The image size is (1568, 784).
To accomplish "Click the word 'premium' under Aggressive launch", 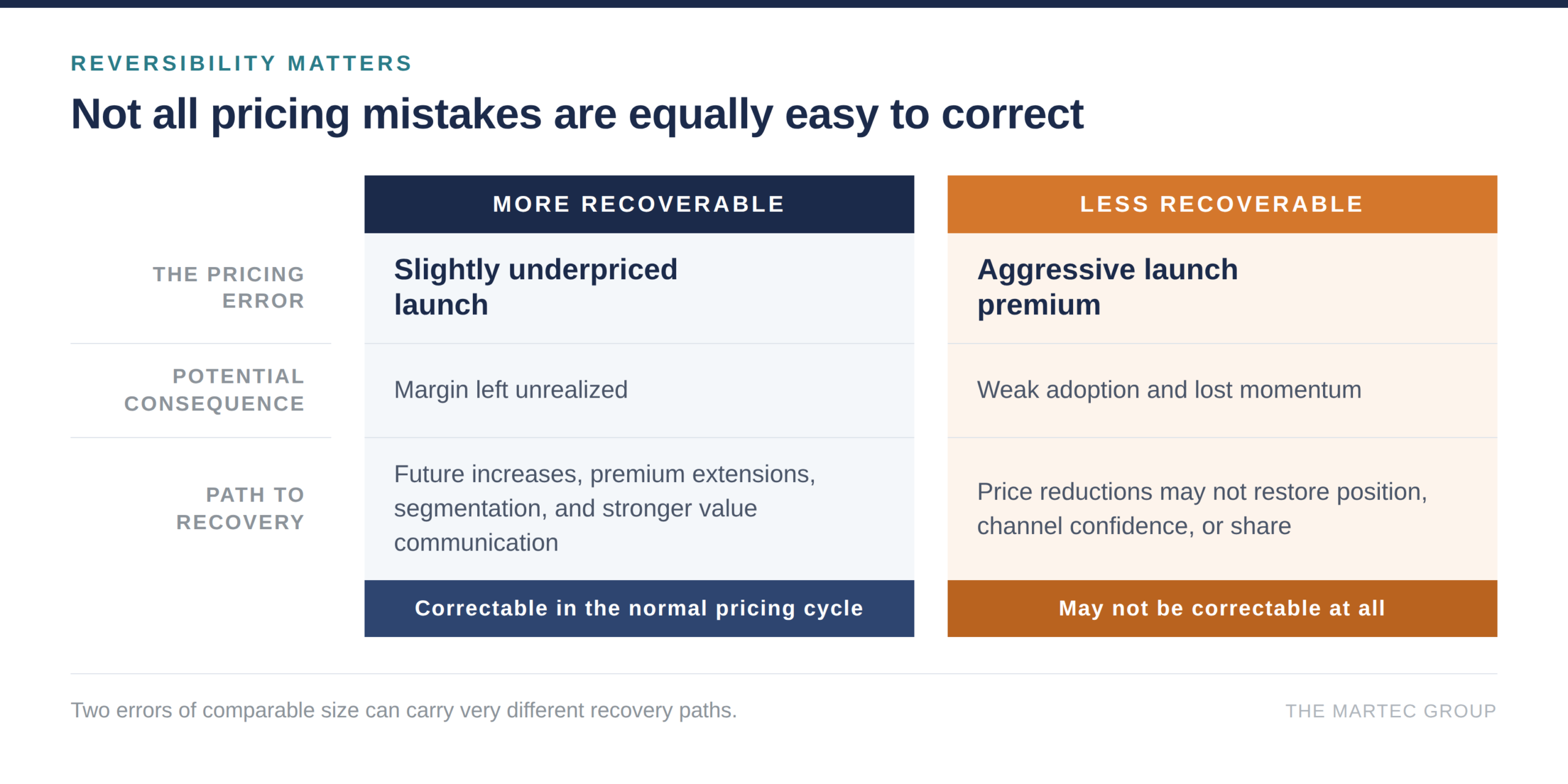I will 1039,306.
